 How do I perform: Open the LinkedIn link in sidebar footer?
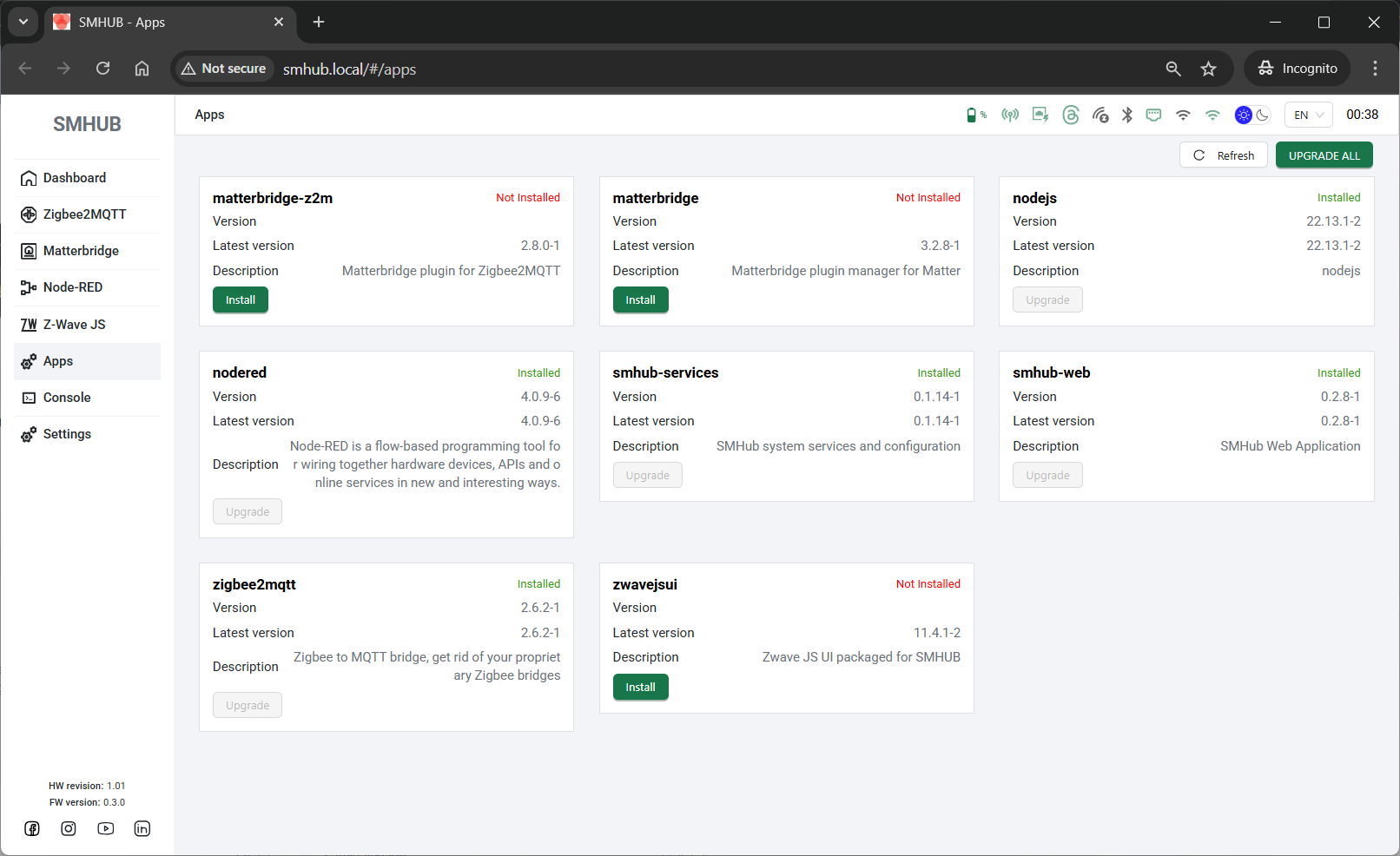coord(142,828)
